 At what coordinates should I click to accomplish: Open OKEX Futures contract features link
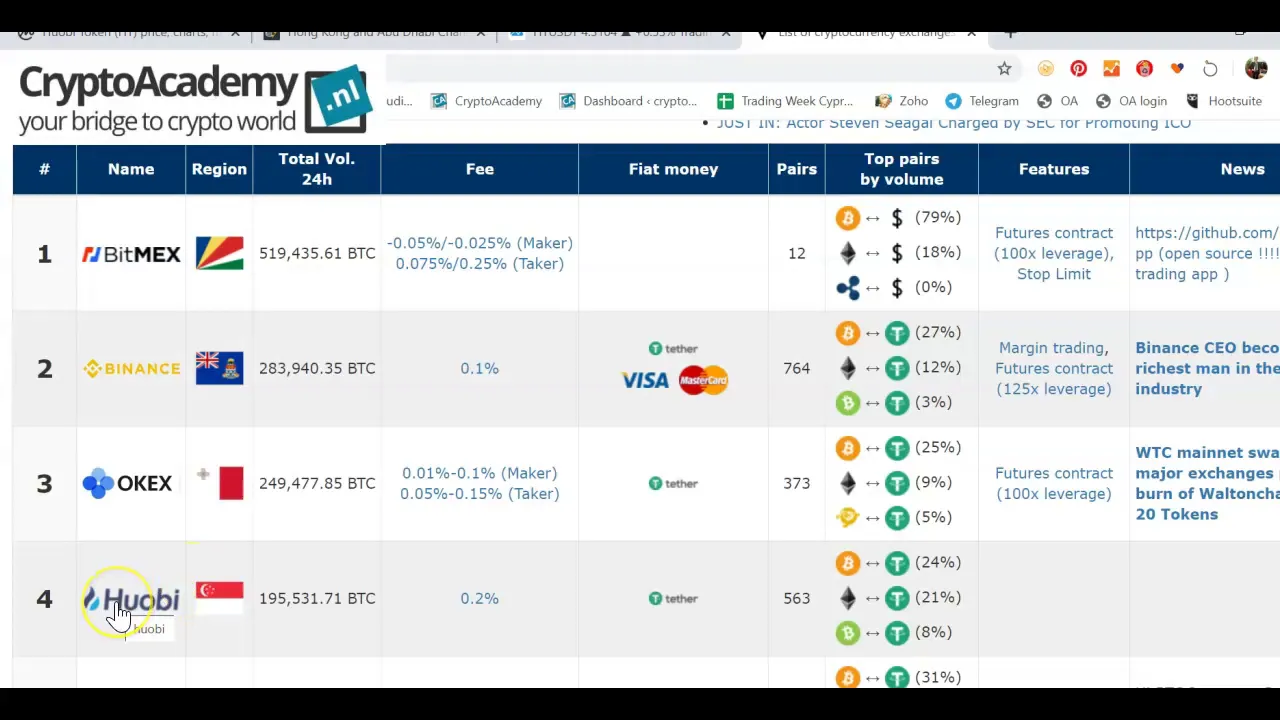point(1054,483)
